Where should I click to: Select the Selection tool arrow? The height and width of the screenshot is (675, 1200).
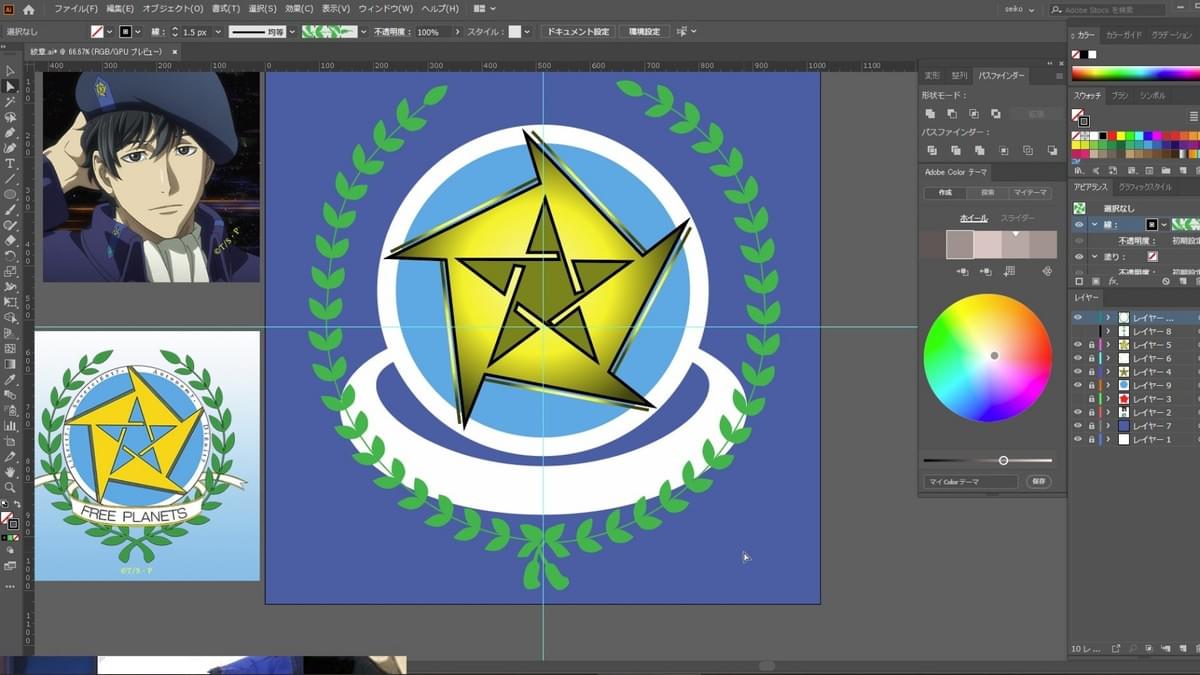pyautogui.click(x=10, y=71)
